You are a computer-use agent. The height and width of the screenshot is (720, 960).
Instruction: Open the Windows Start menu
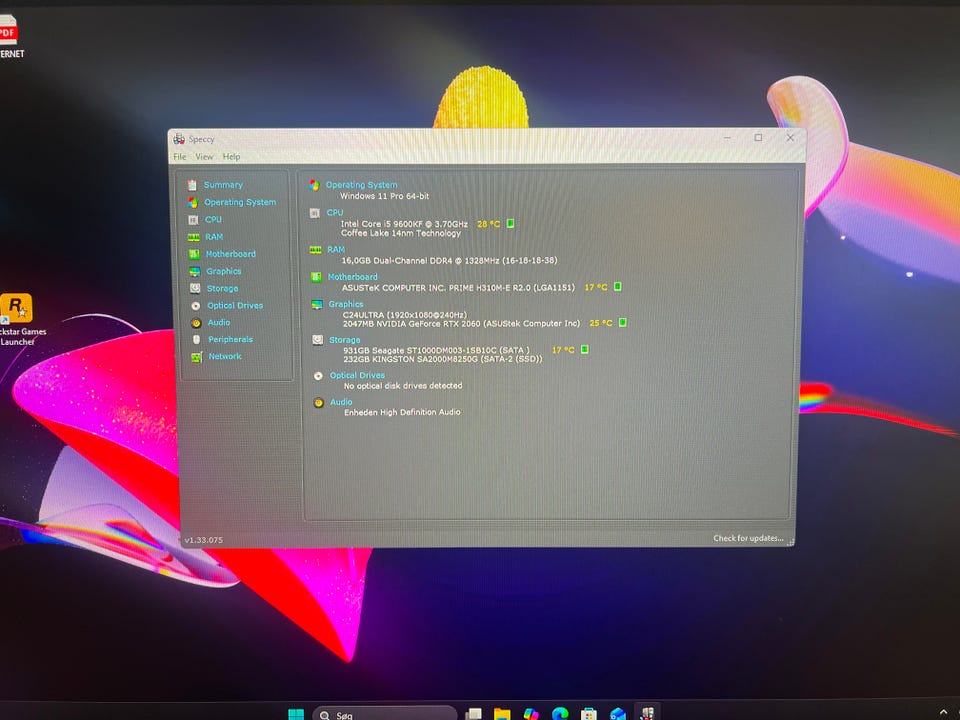click(x=296, y=714)
